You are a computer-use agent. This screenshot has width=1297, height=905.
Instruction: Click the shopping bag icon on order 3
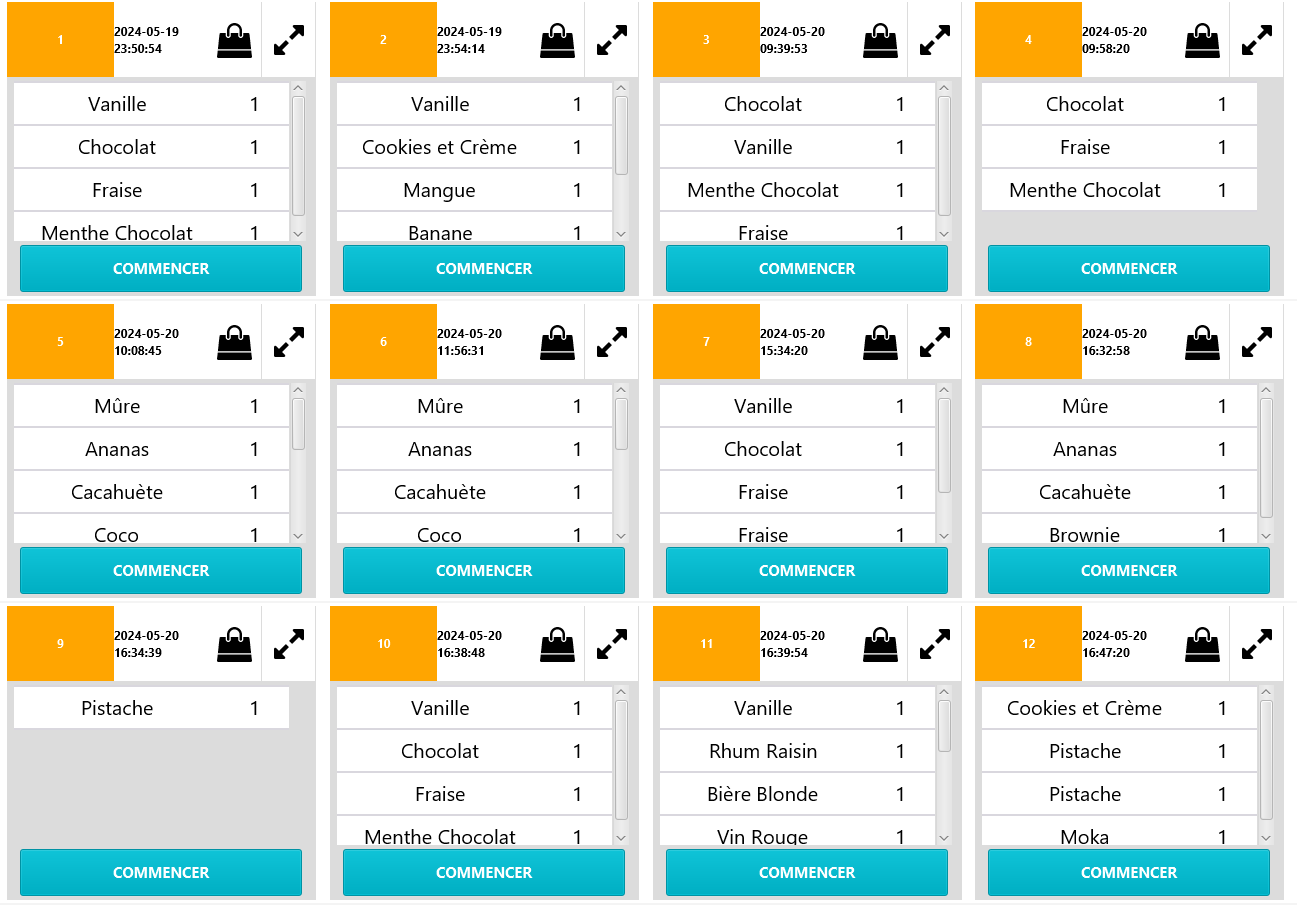pos(881,40)
